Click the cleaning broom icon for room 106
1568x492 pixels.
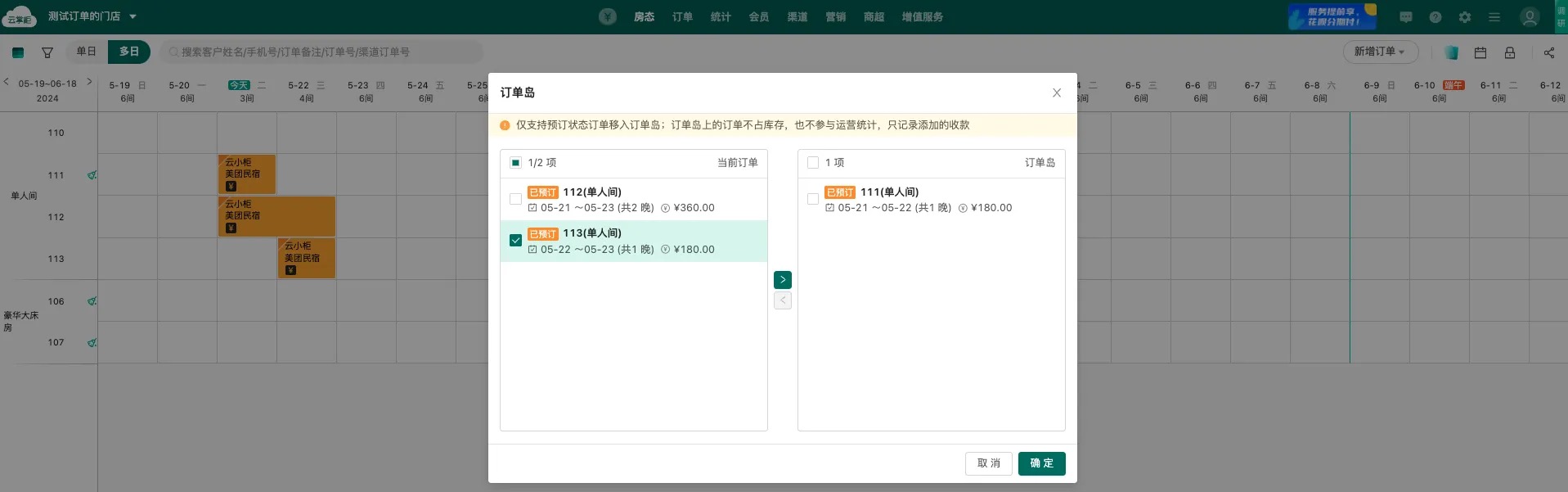tap(92, 300)
